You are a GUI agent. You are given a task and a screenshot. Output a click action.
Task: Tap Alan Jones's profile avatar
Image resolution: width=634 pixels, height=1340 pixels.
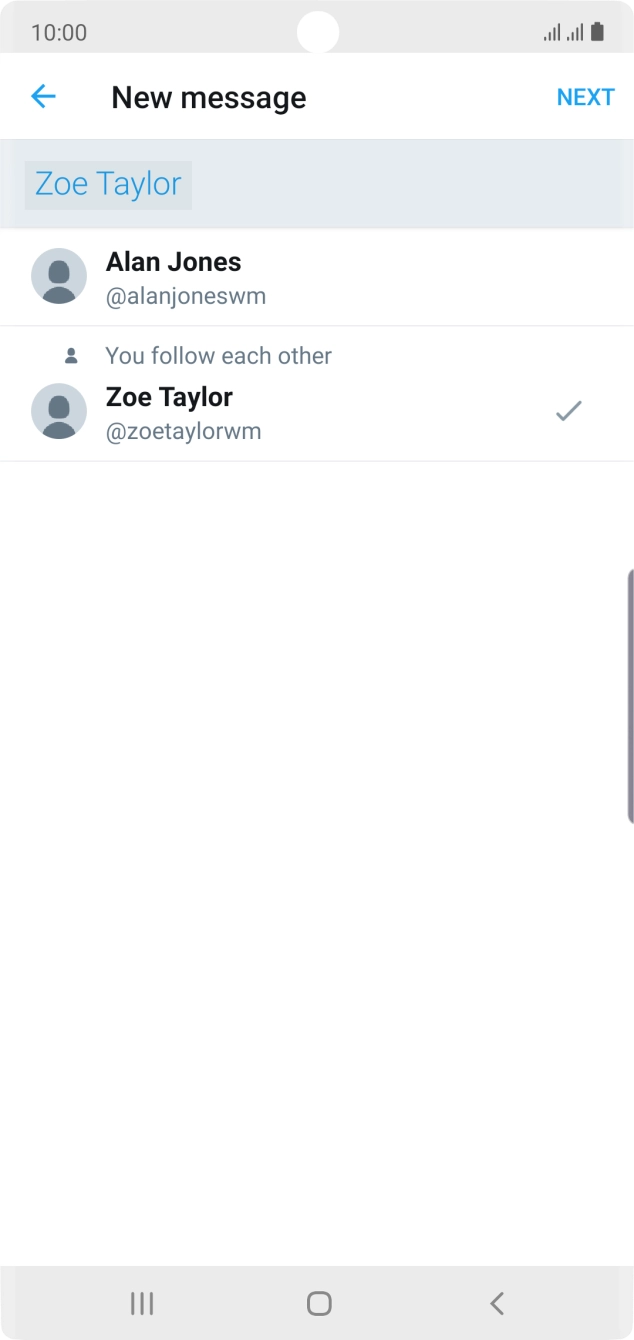(59, 276)
